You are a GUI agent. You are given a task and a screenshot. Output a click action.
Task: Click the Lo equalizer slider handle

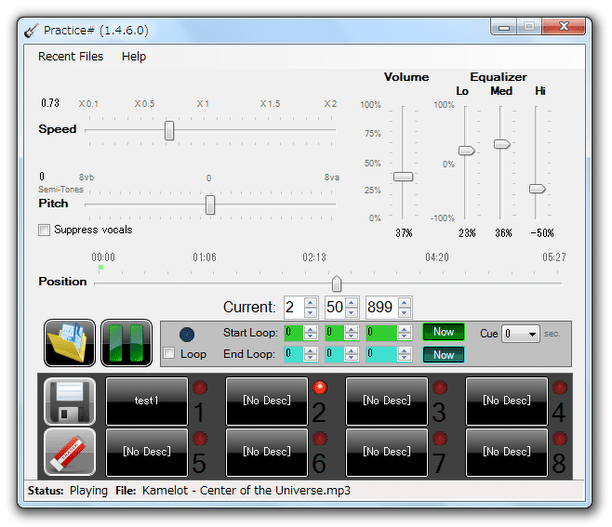466,150
